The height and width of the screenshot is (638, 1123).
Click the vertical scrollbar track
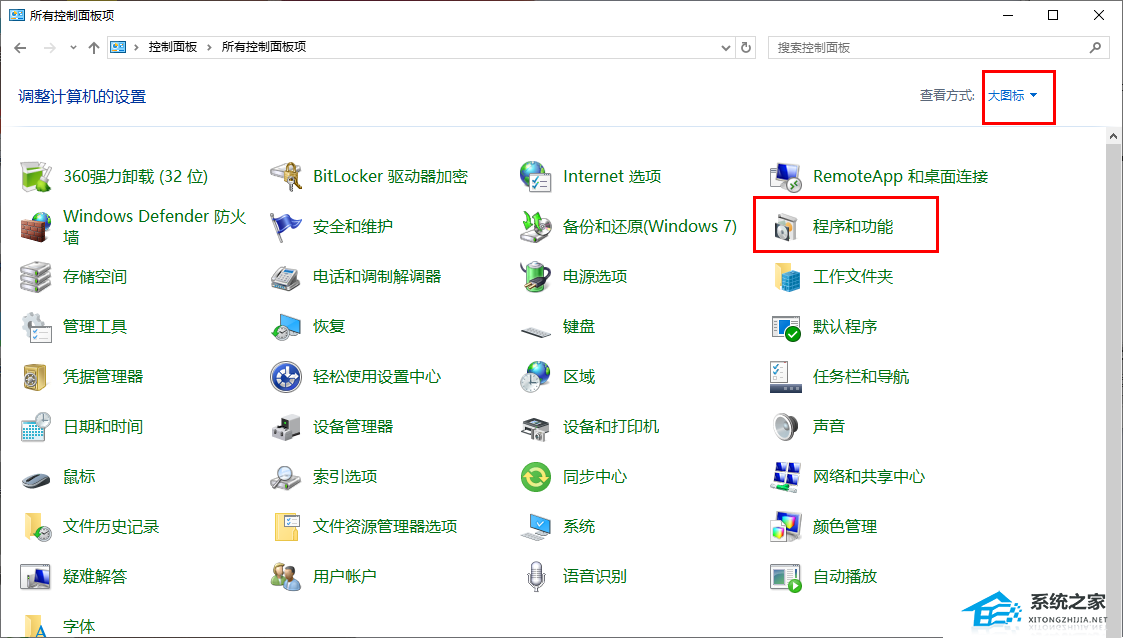coord(1113,390)
